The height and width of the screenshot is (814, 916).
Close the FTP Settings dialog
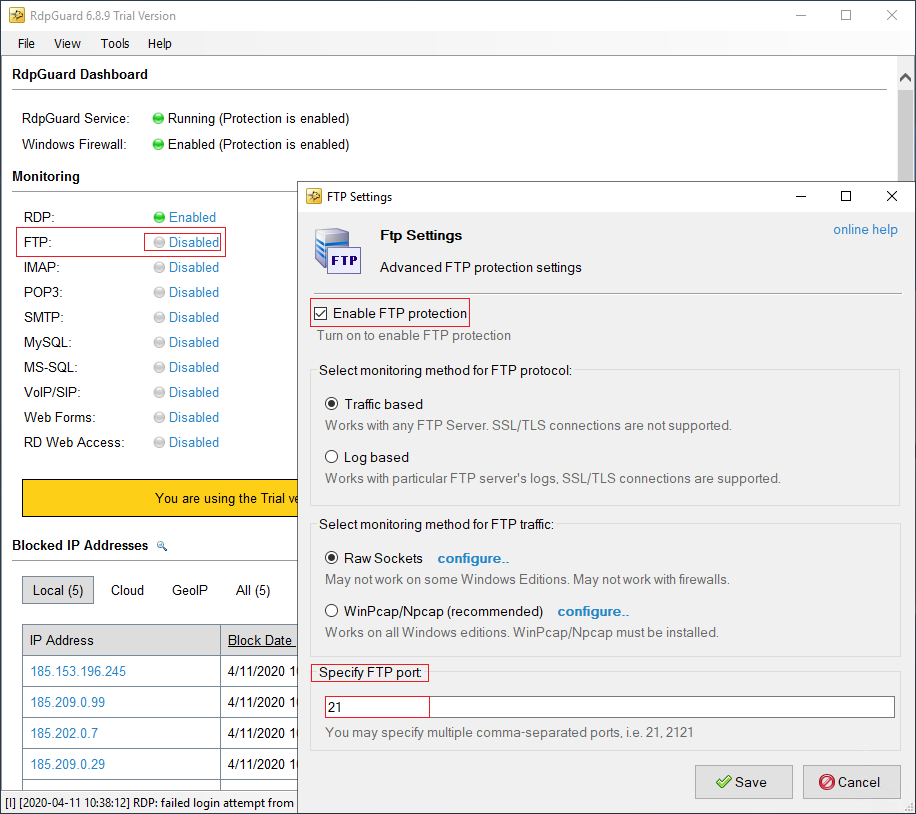891,196
